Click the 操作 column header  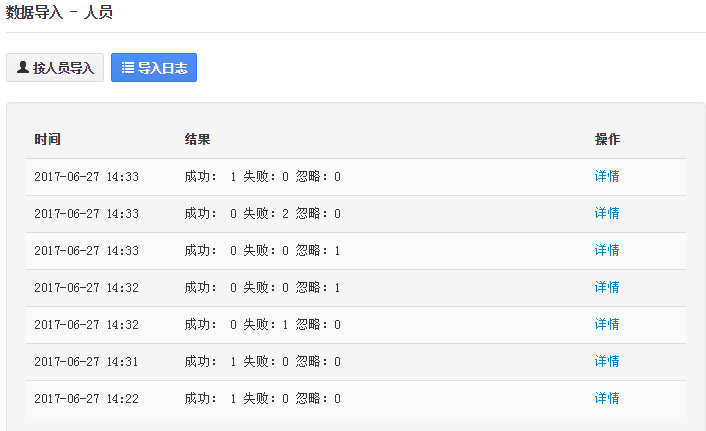[607, 140]
